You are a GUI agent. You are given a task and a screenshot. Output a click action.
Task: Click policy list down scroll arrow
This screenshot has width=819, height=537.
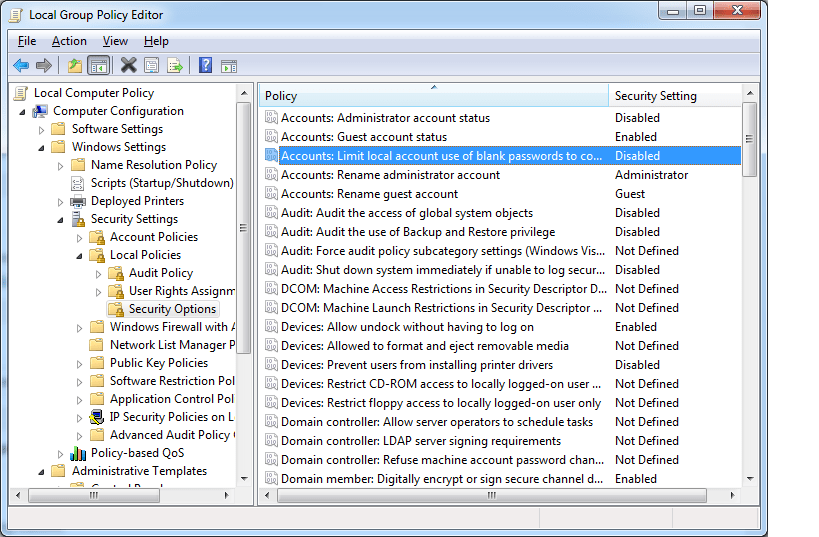pyautogui.click(x=750, y=478)
